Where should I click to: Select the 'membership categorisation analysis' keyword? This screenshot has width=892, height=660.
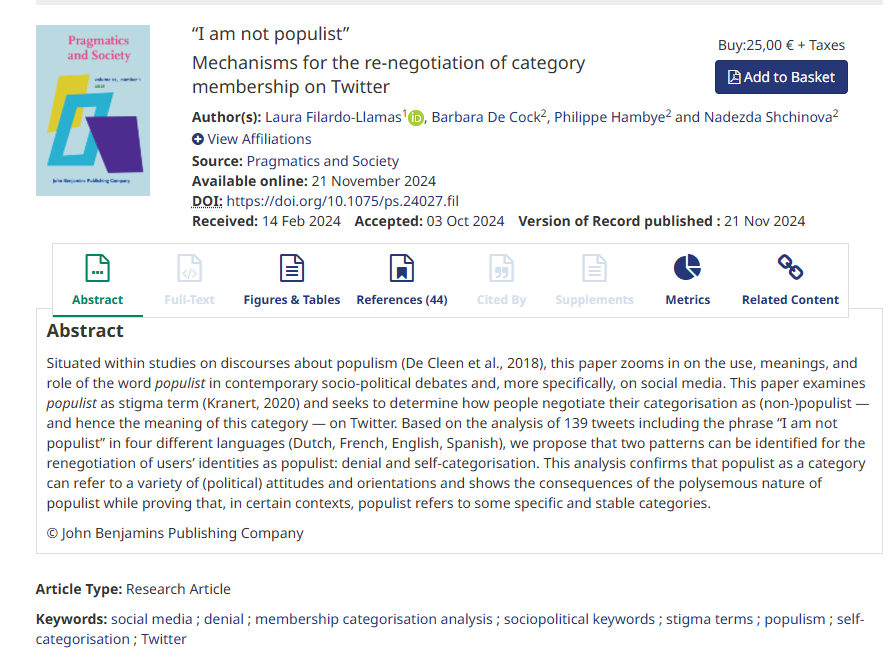point(374,619)
